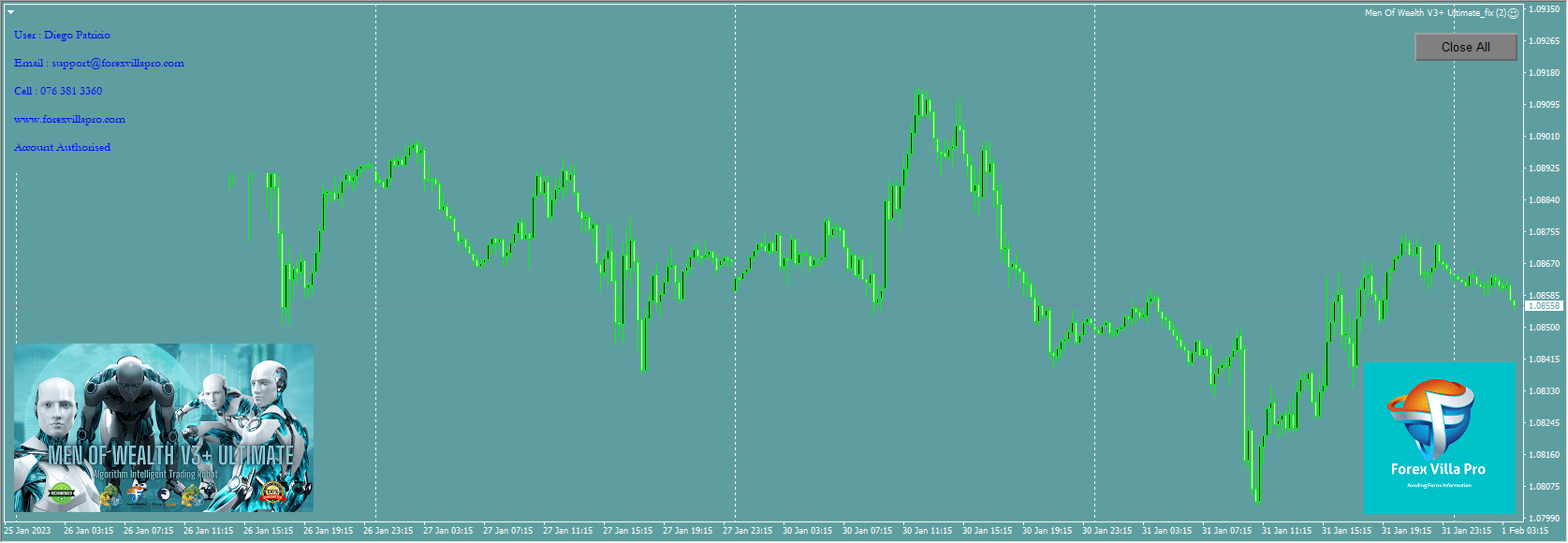
Task: Click price level 1.08500 on the price axis
Action: tap(1544, 328)
